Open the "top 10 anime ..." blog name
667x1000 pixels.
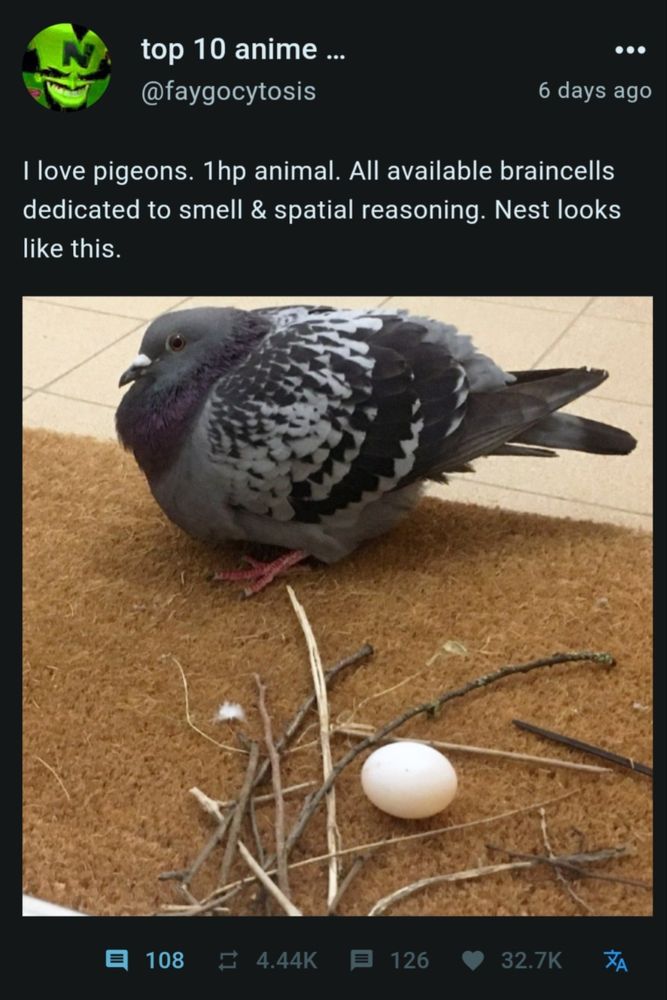(243, 50)
